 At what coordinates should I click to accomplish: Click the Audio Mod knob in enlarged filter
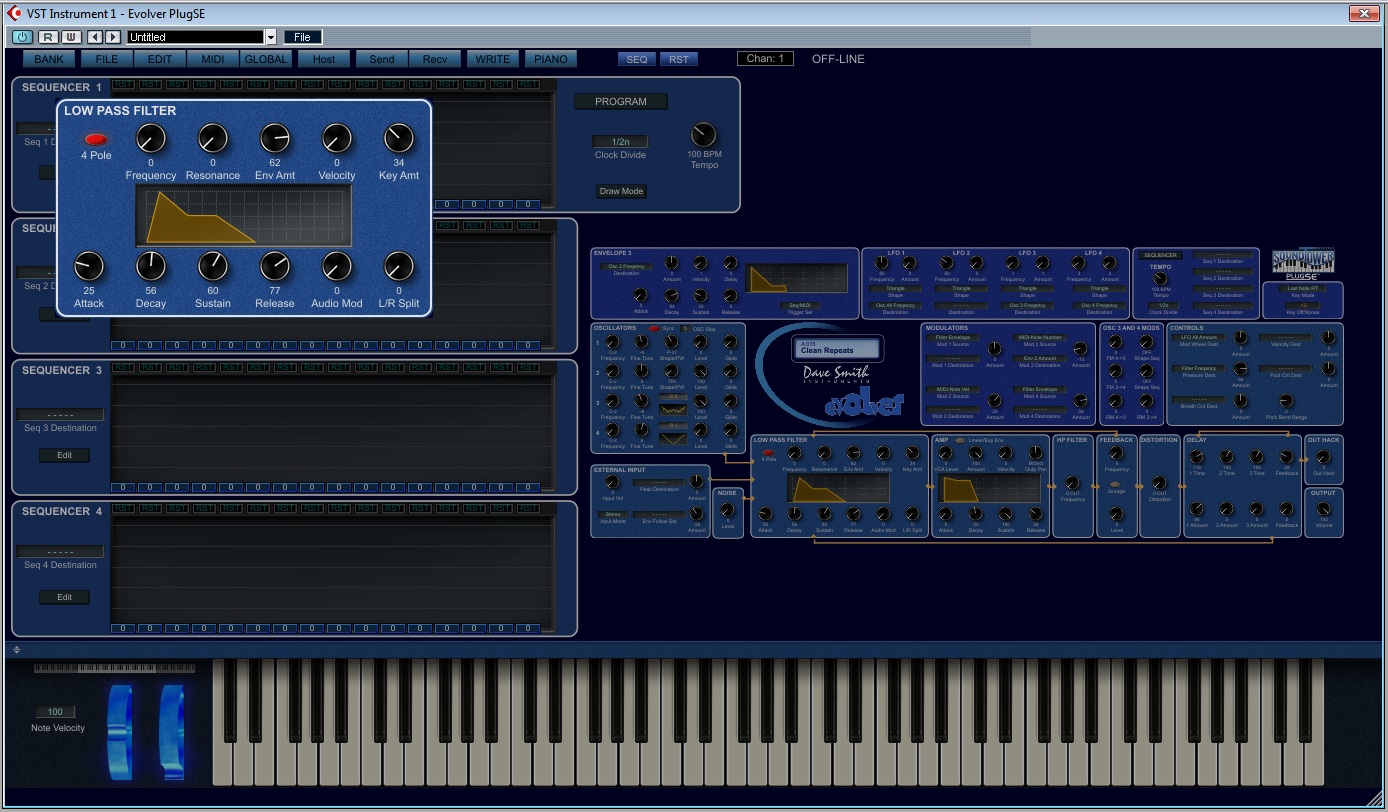(x=337, y=266)
